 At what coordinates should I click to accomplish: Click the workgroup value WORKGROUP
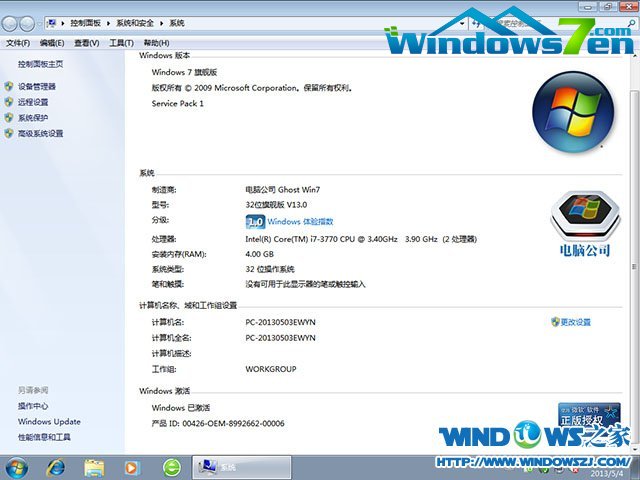(271, 369)
